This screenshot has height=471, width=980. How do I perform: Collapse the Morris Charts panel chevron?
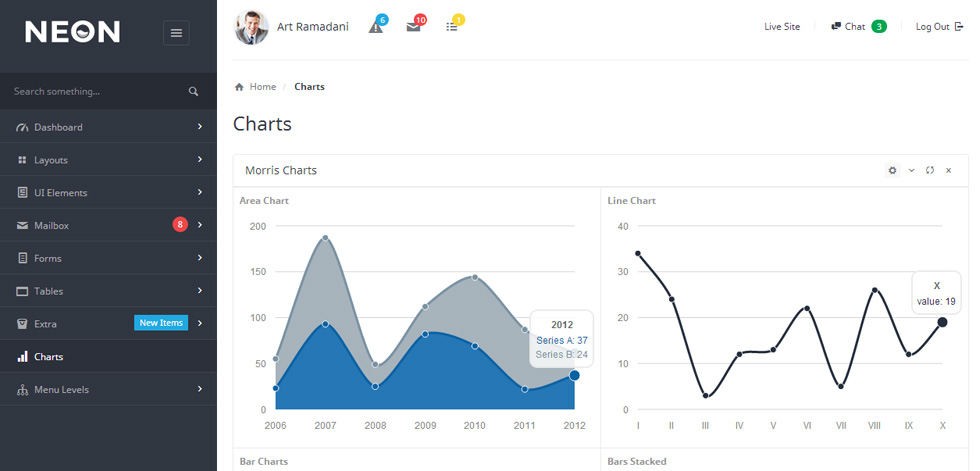(x=911, y=170)
